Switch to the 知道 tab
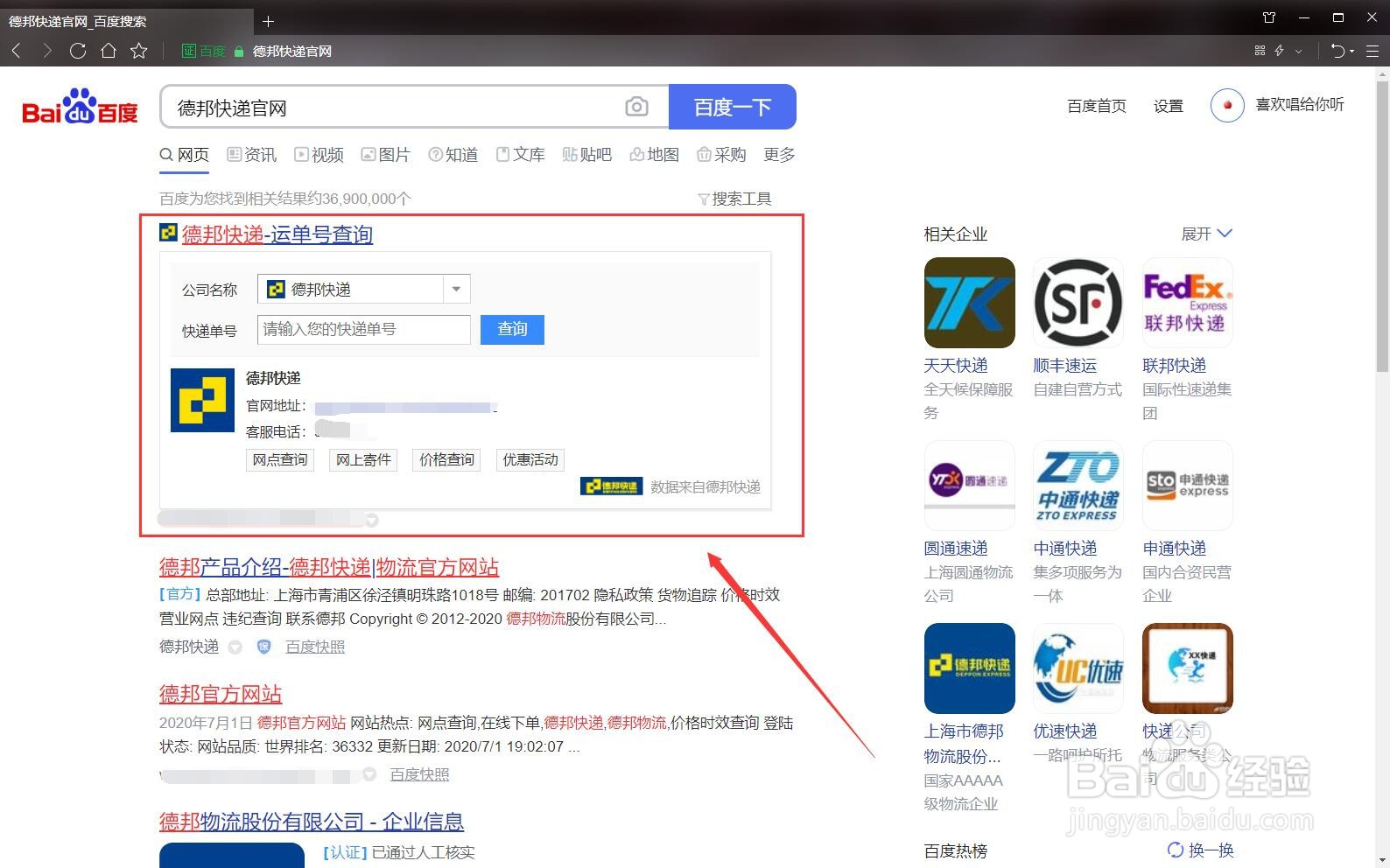 pos(453,155)
